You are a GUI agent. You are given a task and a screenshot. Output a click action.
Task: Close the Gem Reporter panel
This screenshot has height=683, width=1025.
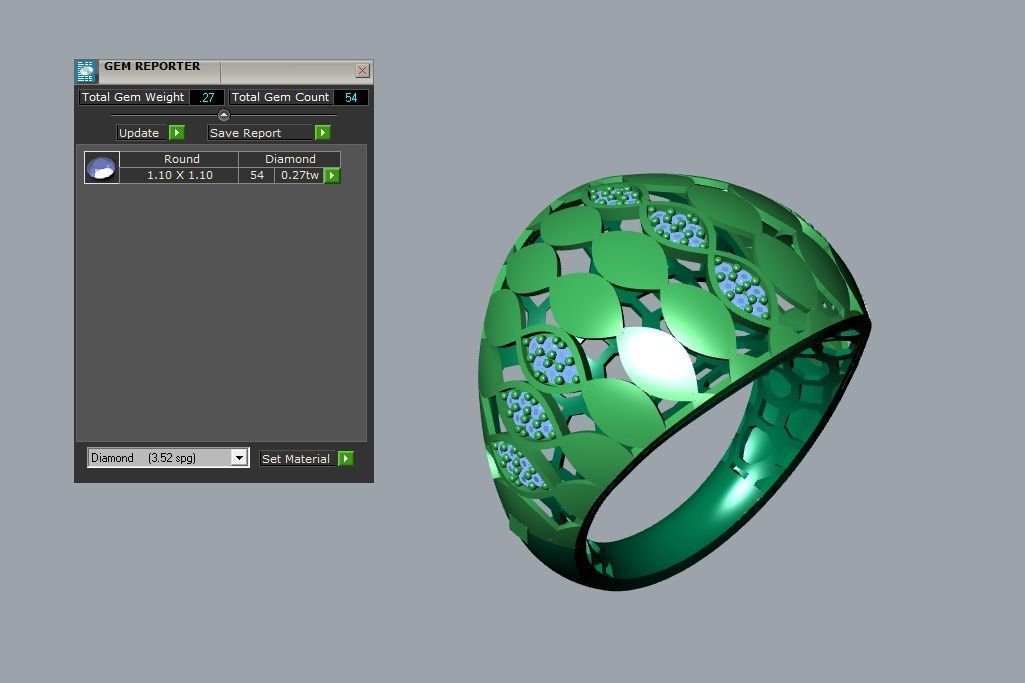pyautogui.click(x=362, y=71)
